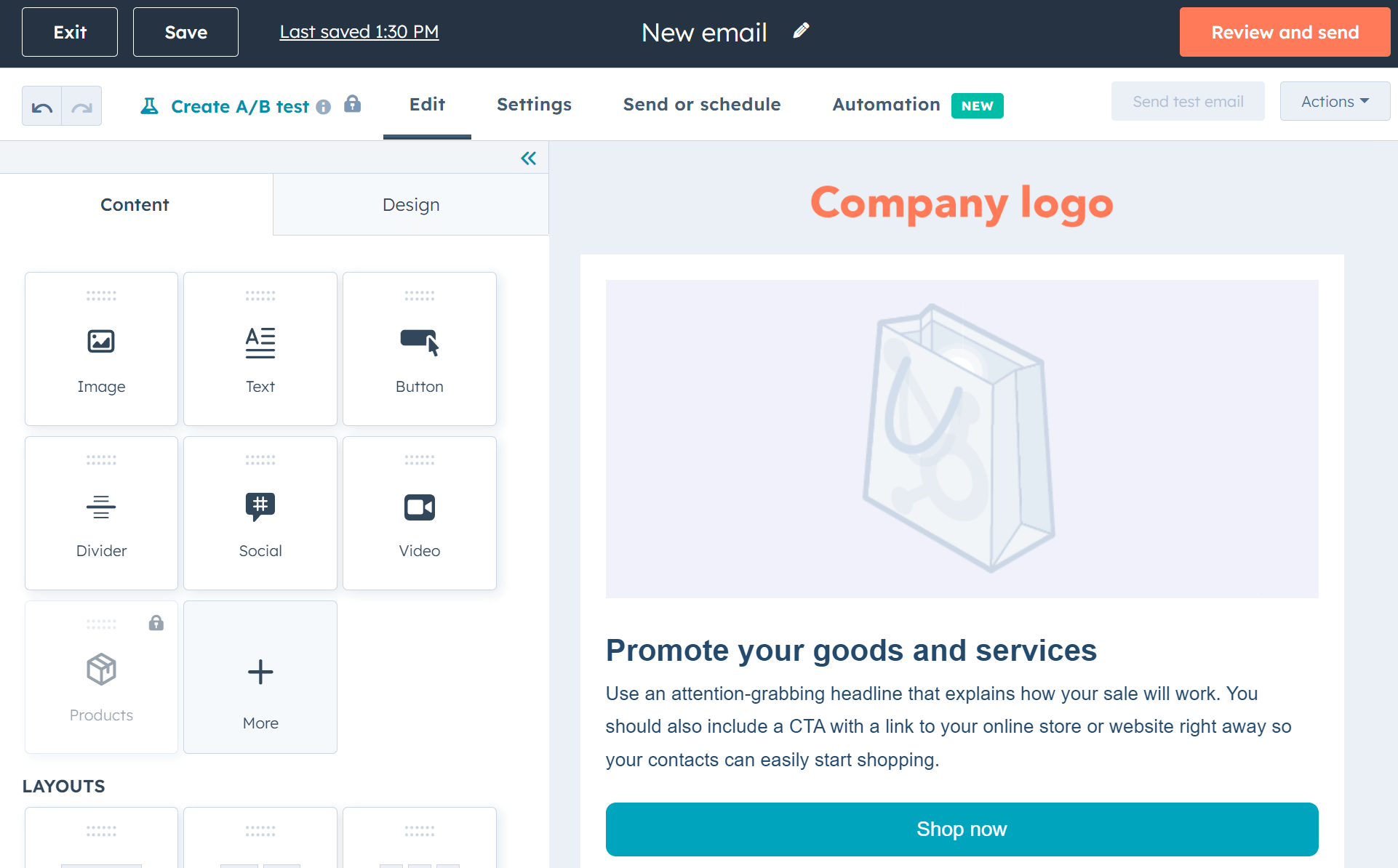The height and width of the screenshot is (868, 1398).
Task: Select the Send or schedule tab
Action: pos(701,105)
